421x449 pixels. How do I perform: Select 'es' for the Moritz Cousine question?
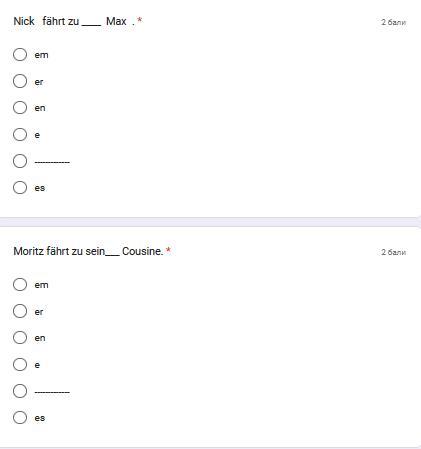tap(20, 417)
